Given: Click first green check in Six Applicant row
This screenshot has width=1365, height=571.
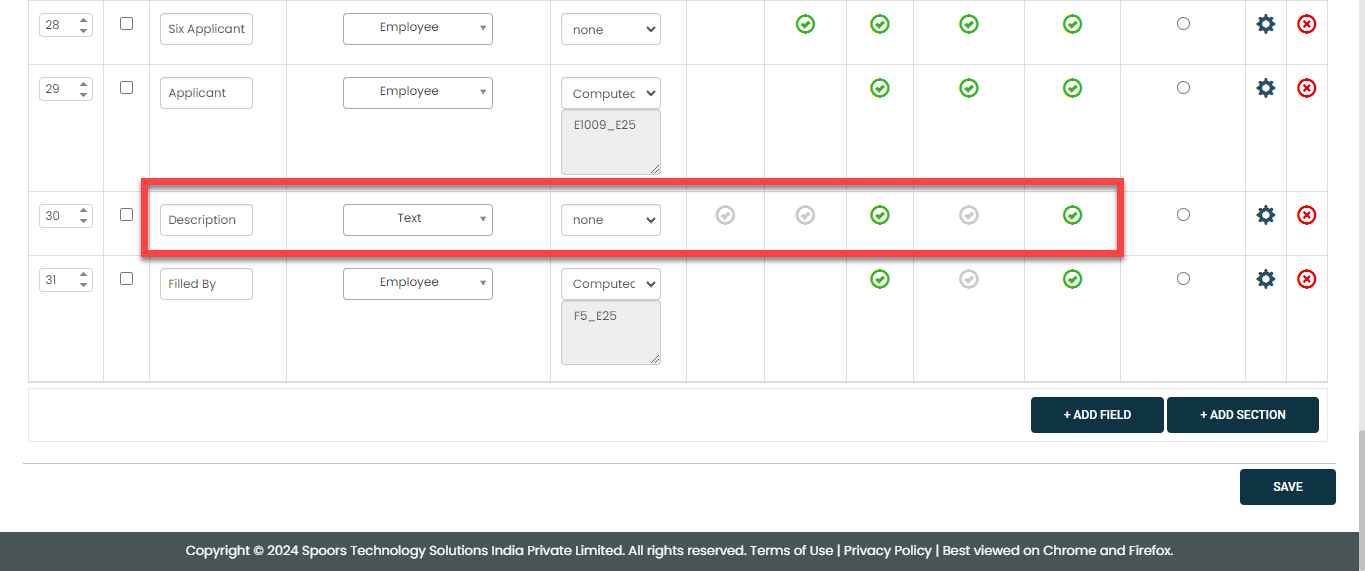Looking at the screenshot, I should tap(805, 24).
